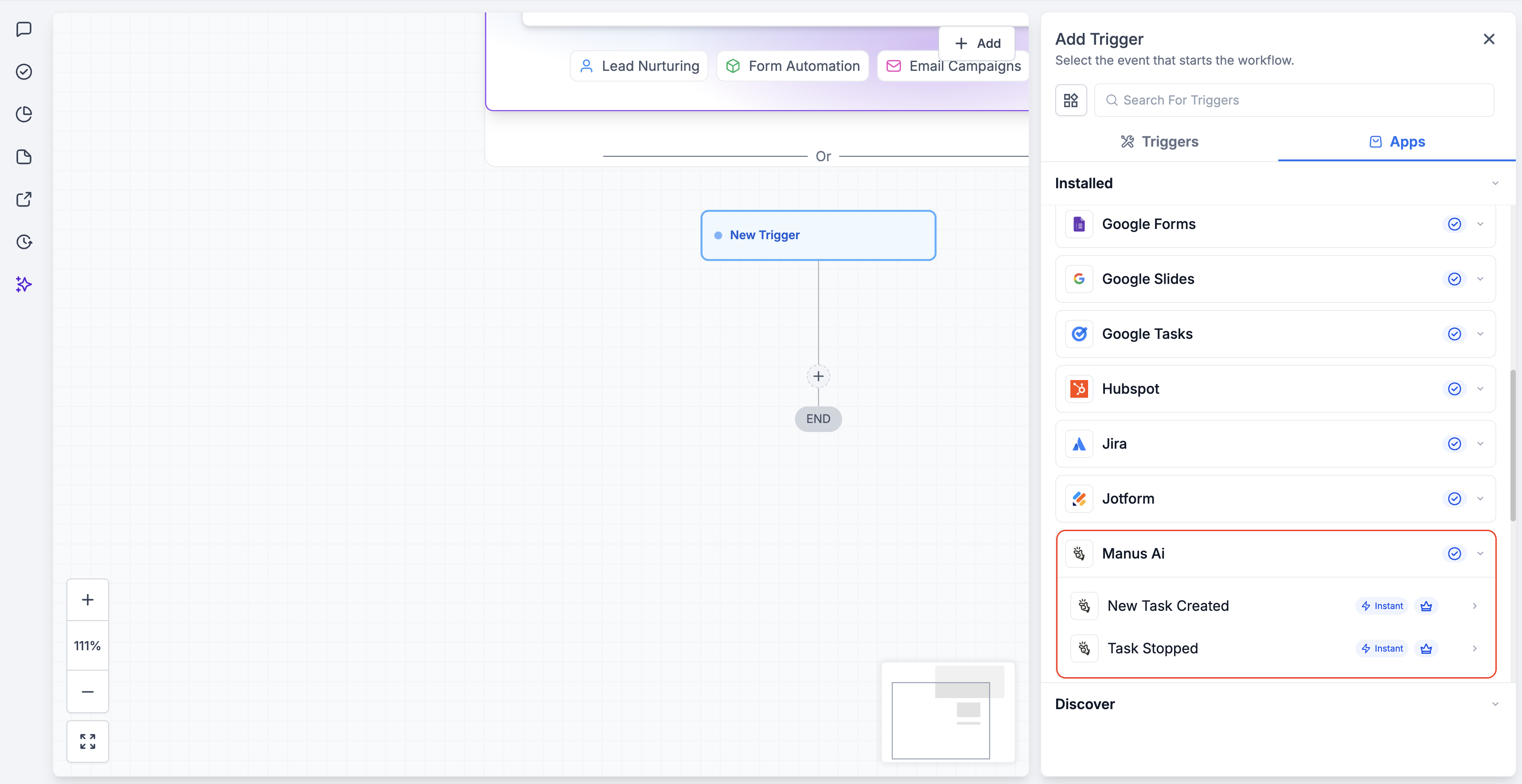Toggle the Hubspot enabled indicator

pyautogui.click(x=1454, y=388)
